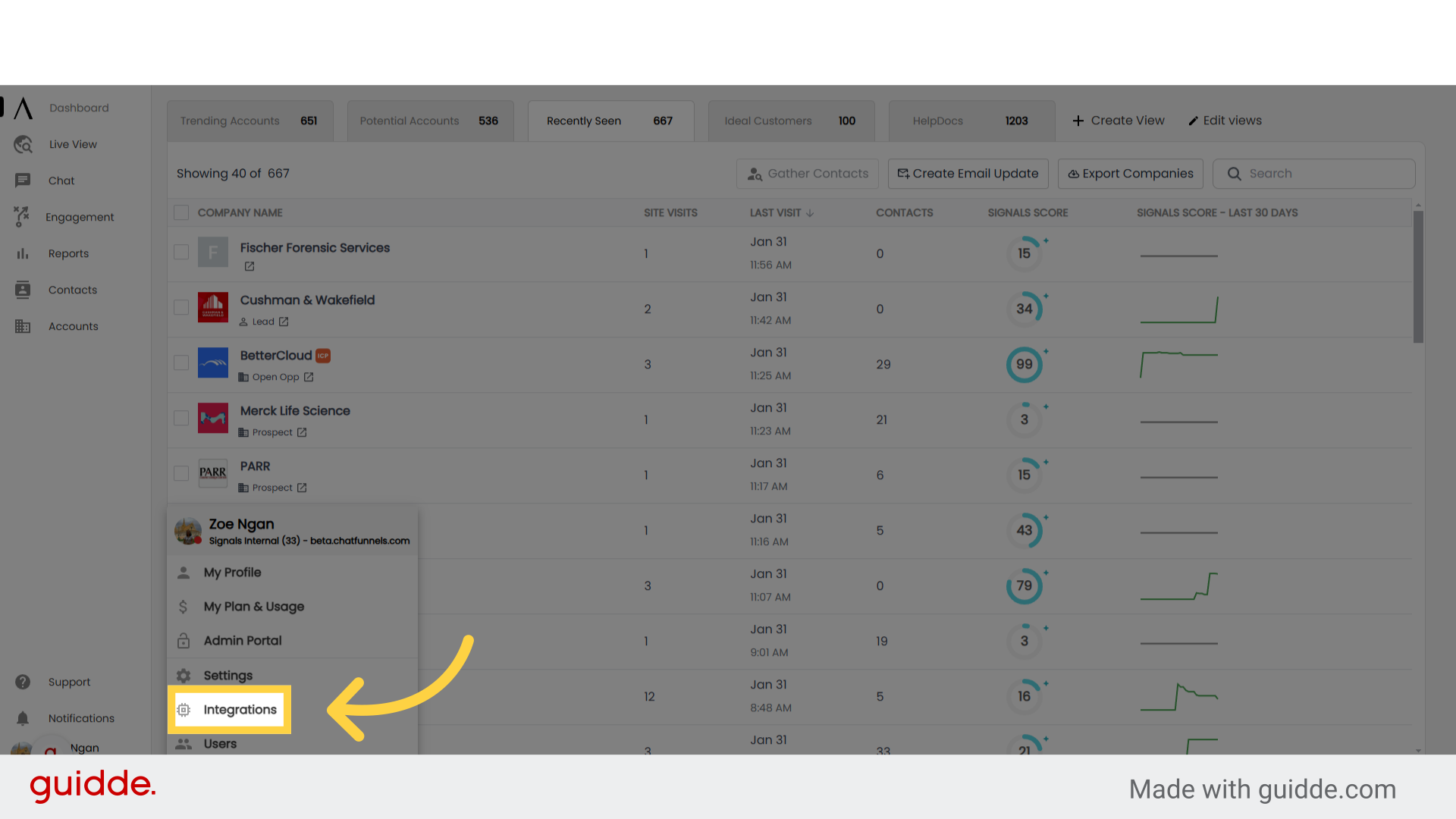Viewport: 1456px width, 819px height.
Task: Click Create View
Action: 1119,121
